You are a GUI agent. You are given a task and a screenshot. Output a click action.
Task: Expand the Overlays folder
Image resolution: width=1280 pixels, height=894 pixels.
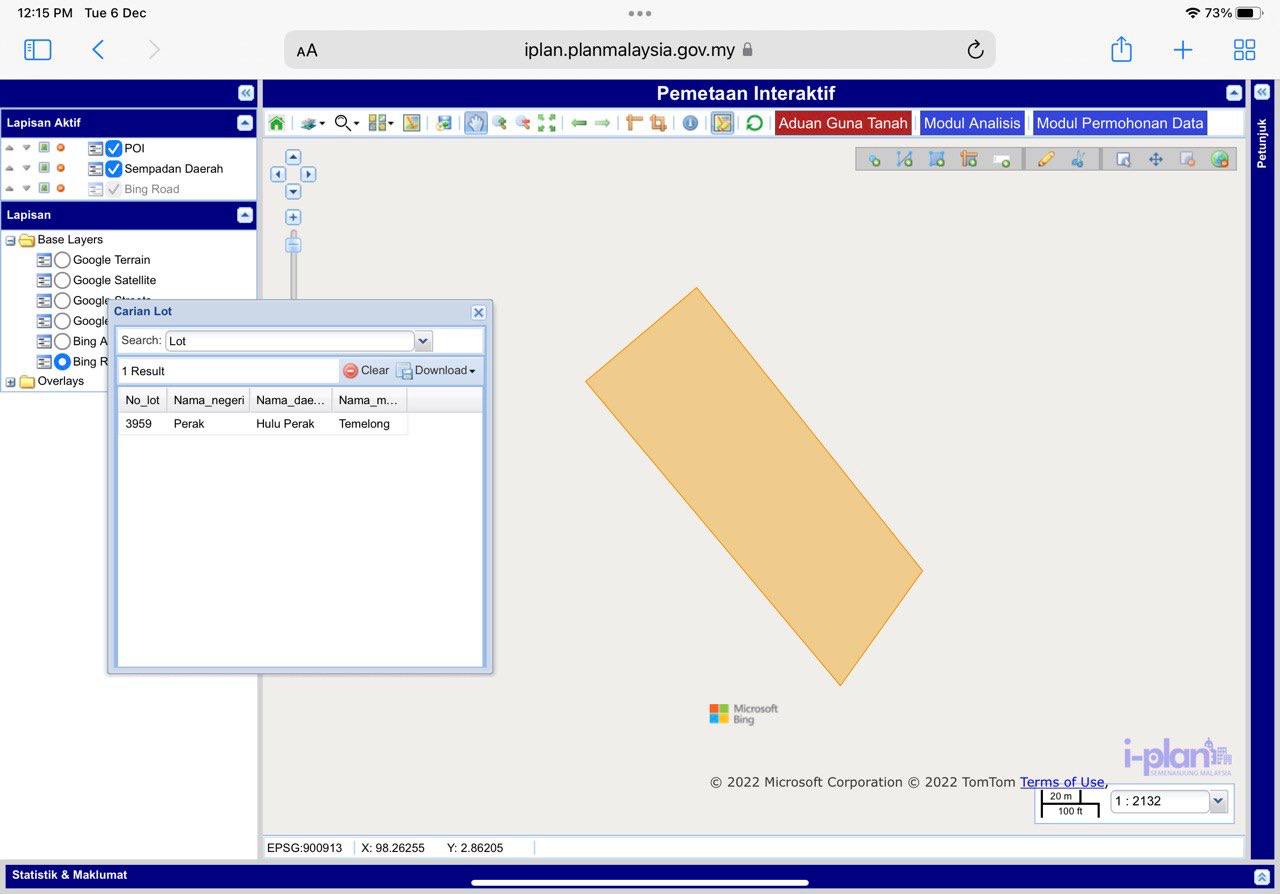click(11, 382)
